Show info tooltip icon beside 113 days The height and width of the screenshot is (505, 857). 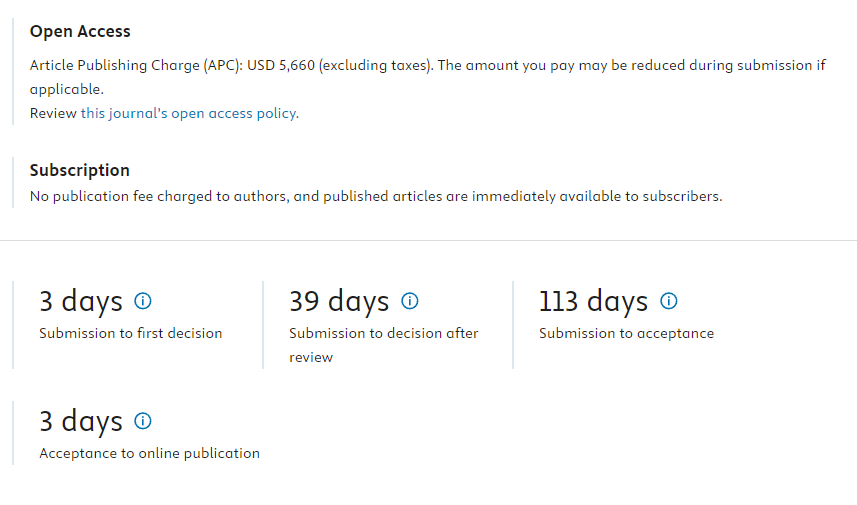(x=668, y=301)
